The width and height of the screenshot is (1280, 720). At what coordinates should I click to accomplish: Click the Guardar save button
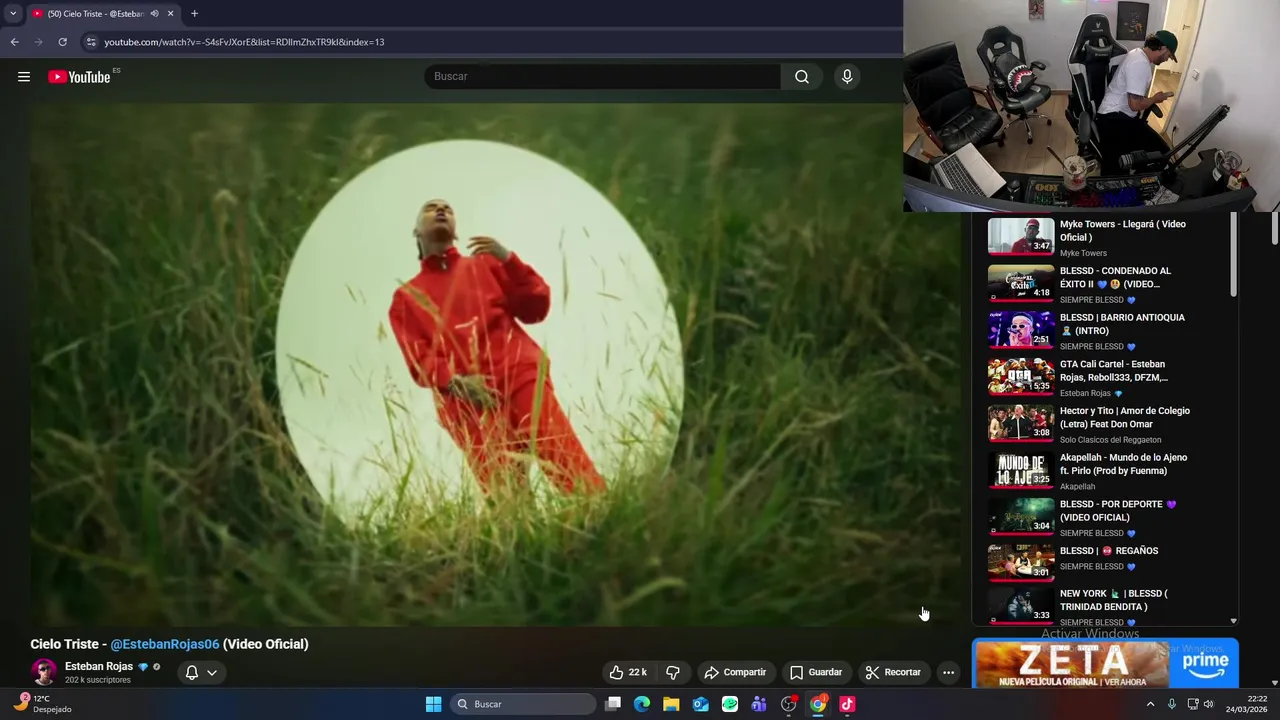coord(815,672)
